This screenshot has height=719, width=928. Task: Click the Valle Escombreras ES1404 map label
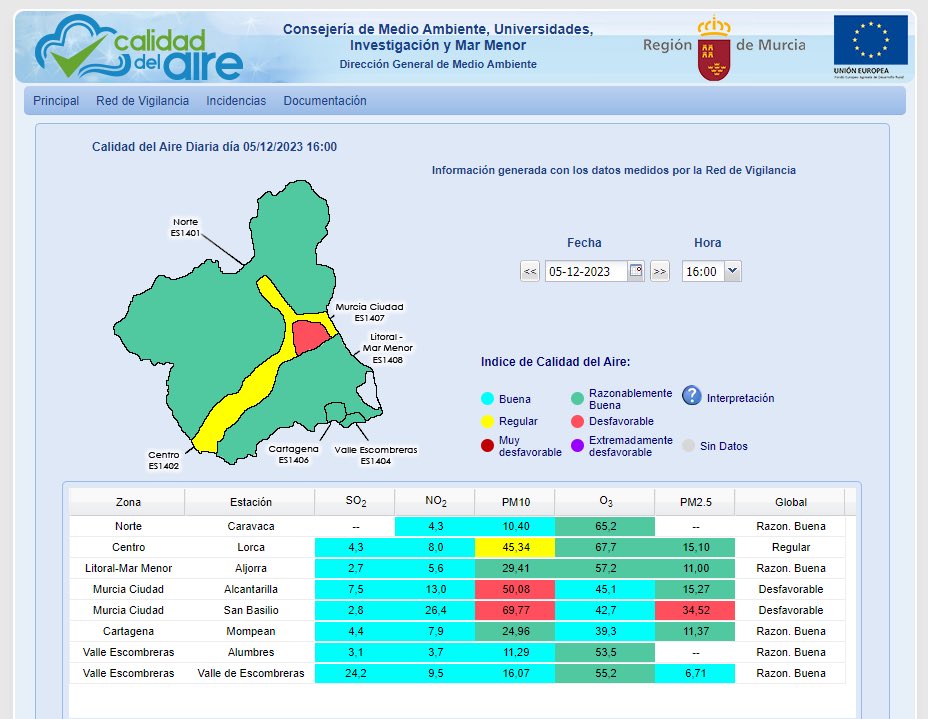click(376, 455)
